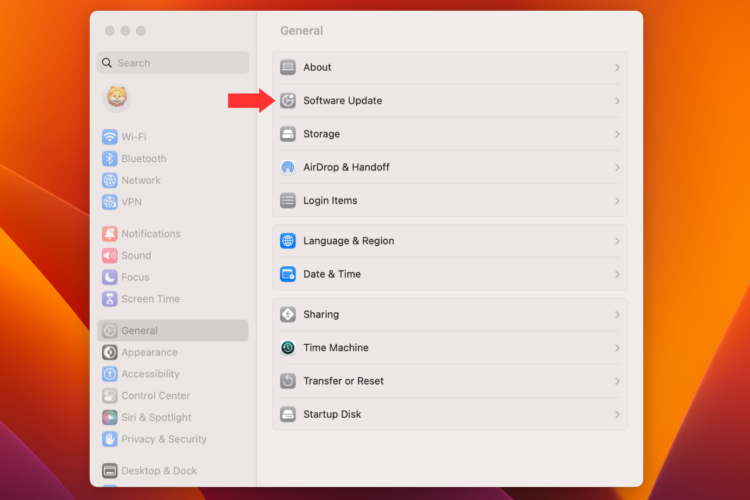Click the Storage drive icon
This screenshot has width=750, height=500.
[288, 134]
